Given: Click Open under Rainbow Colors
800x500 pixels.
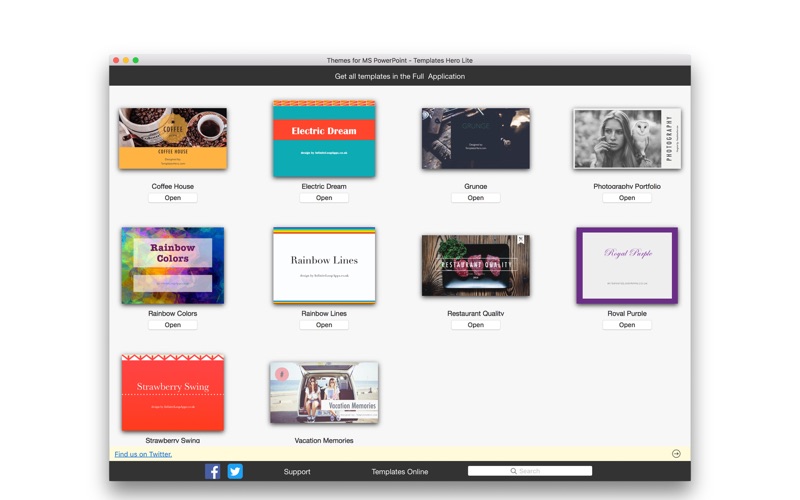Looking at the screenshot, I should pos(172,324).
